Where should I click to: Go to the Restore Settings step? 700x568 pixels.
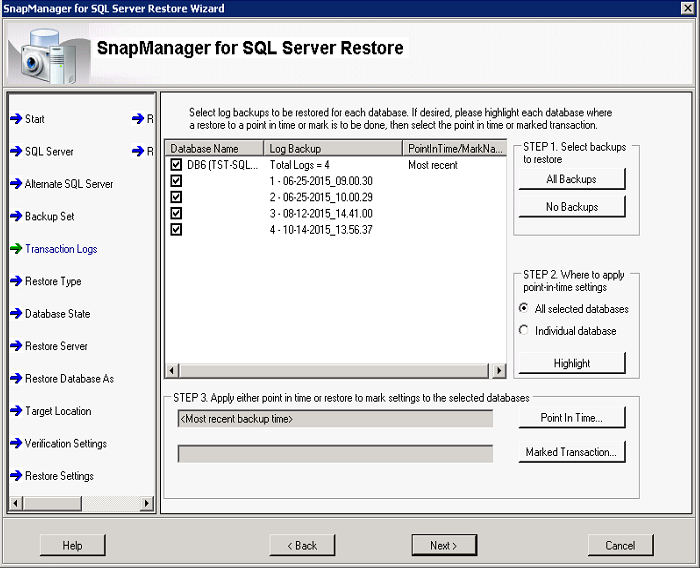click(59, 476)
